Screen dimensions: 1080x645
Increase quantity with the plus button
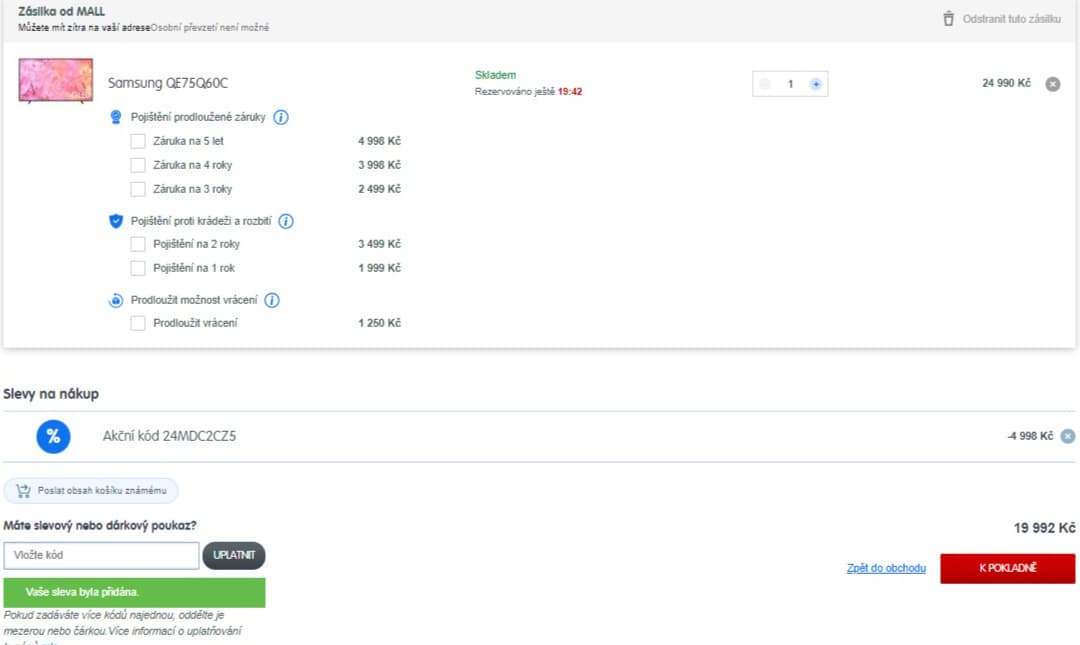(816, 84)
